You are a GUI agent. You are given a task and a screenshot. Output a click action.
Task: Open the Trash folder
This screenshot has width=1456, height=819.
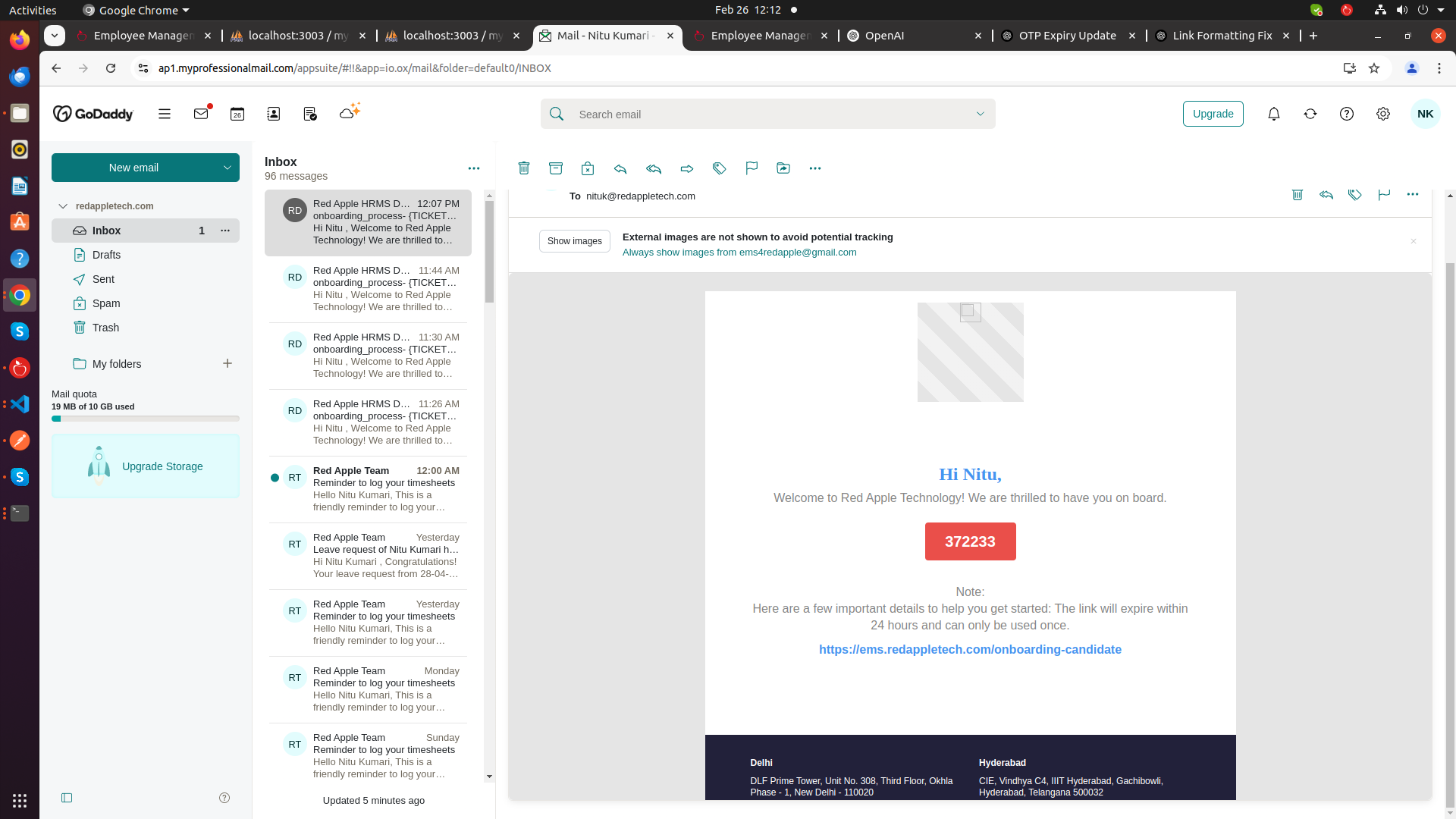[x=146, y=328]
